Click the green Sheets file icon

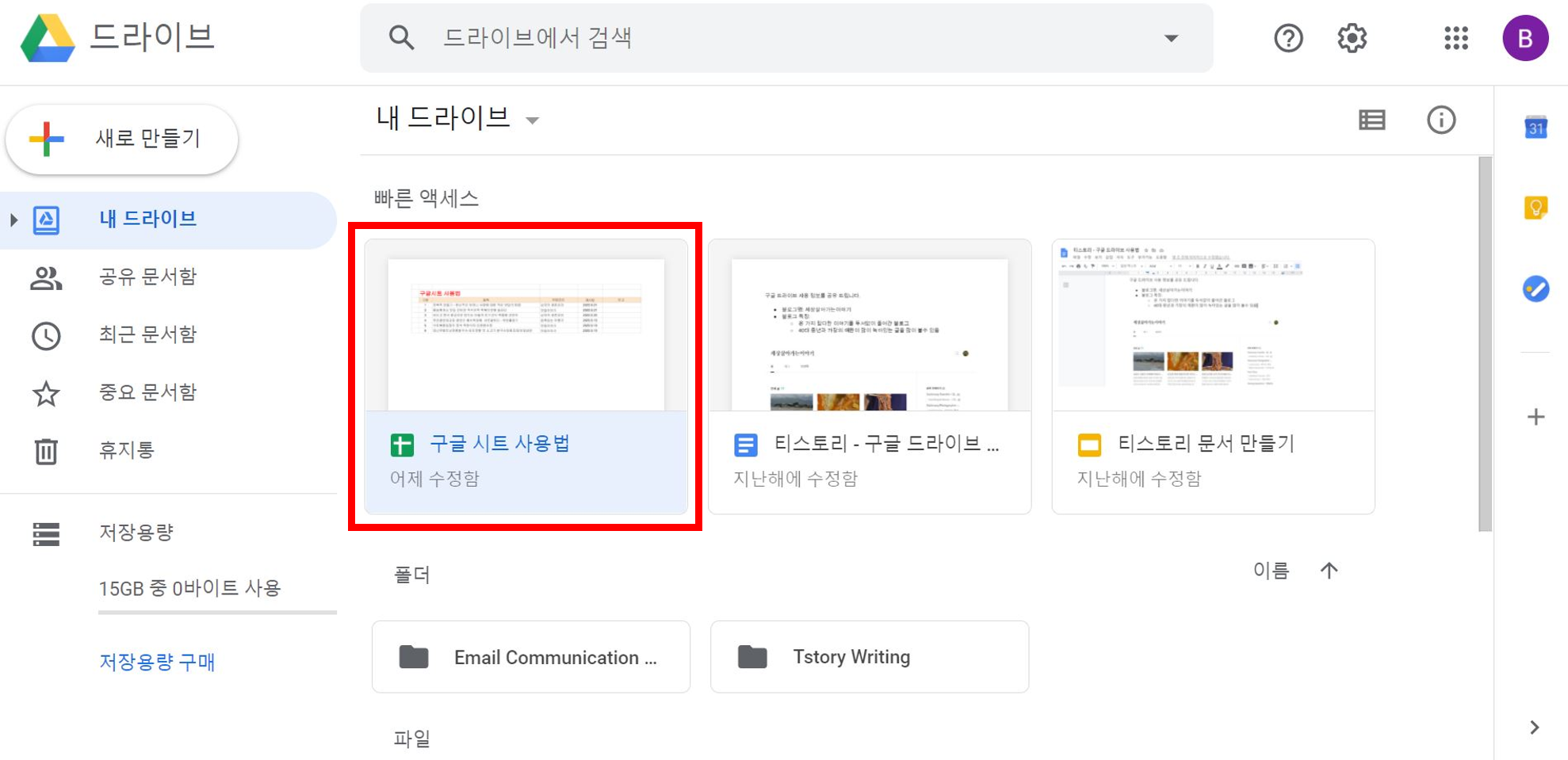pyautogui.click(x=402, y=445)
